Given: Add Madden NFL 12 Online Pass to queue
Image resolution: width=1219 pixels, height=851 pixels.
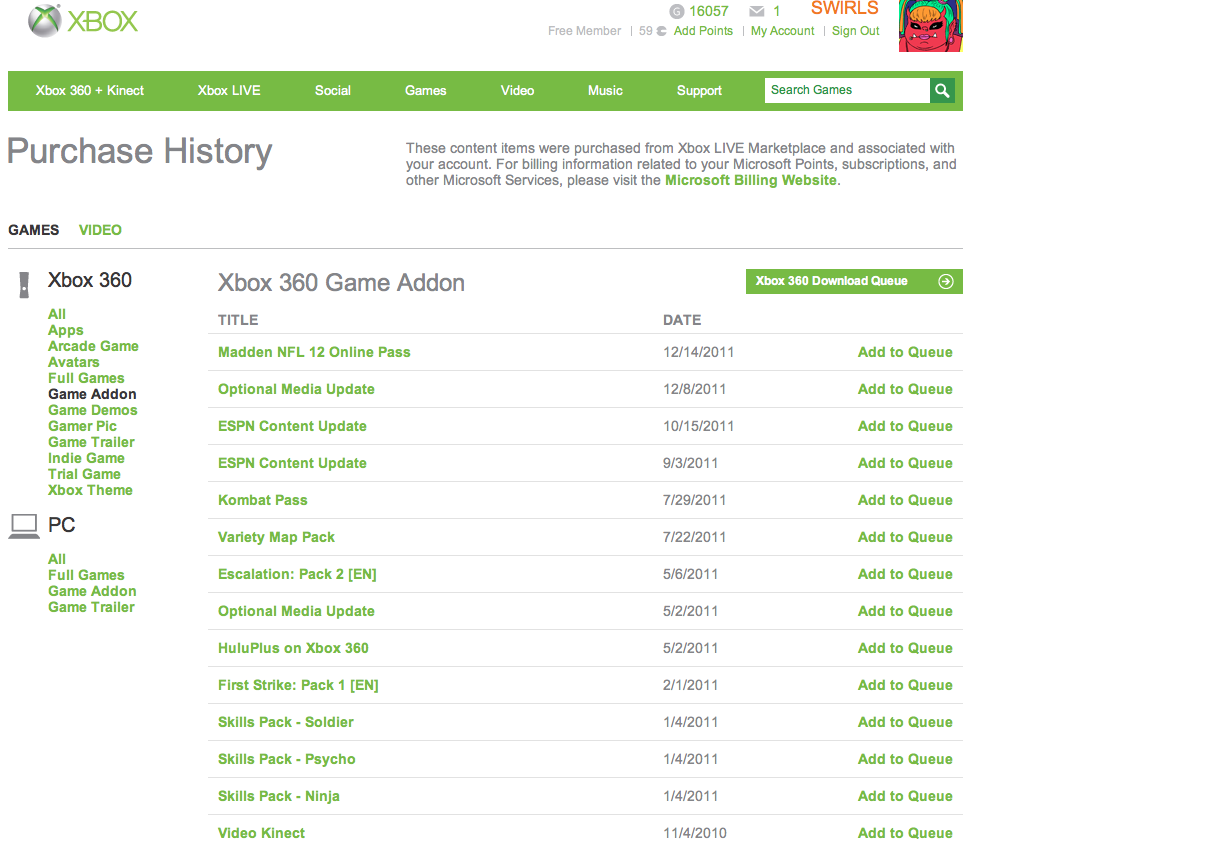Looking at the screenshot, I should click(905, 352).
